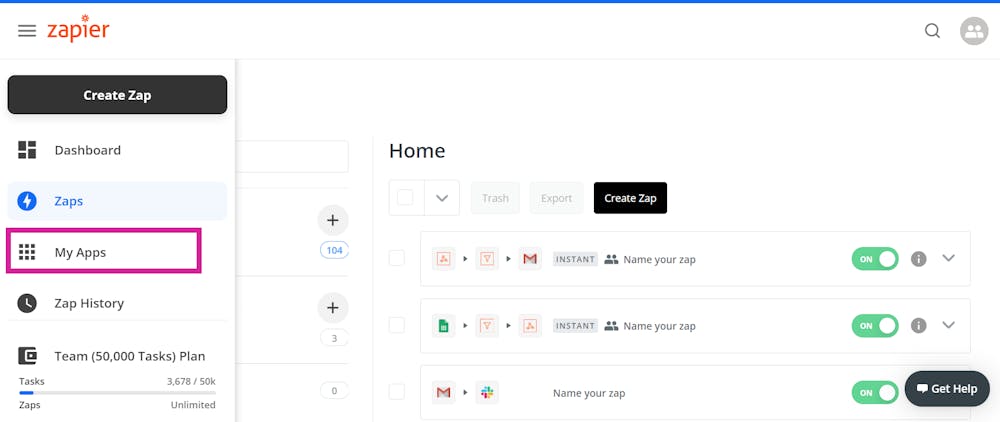Click the Slack icon in third zap row
Image resolution: width=1000 pixels, height=422 pixels.
coord(487,393)
